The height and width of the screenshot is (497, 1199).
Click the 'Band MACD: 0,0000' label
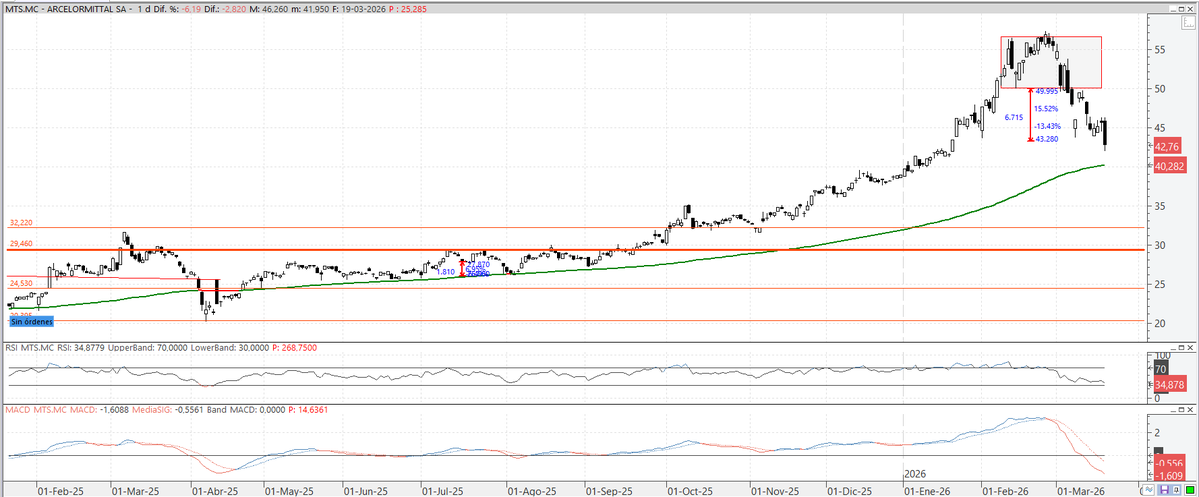(246, 410)
